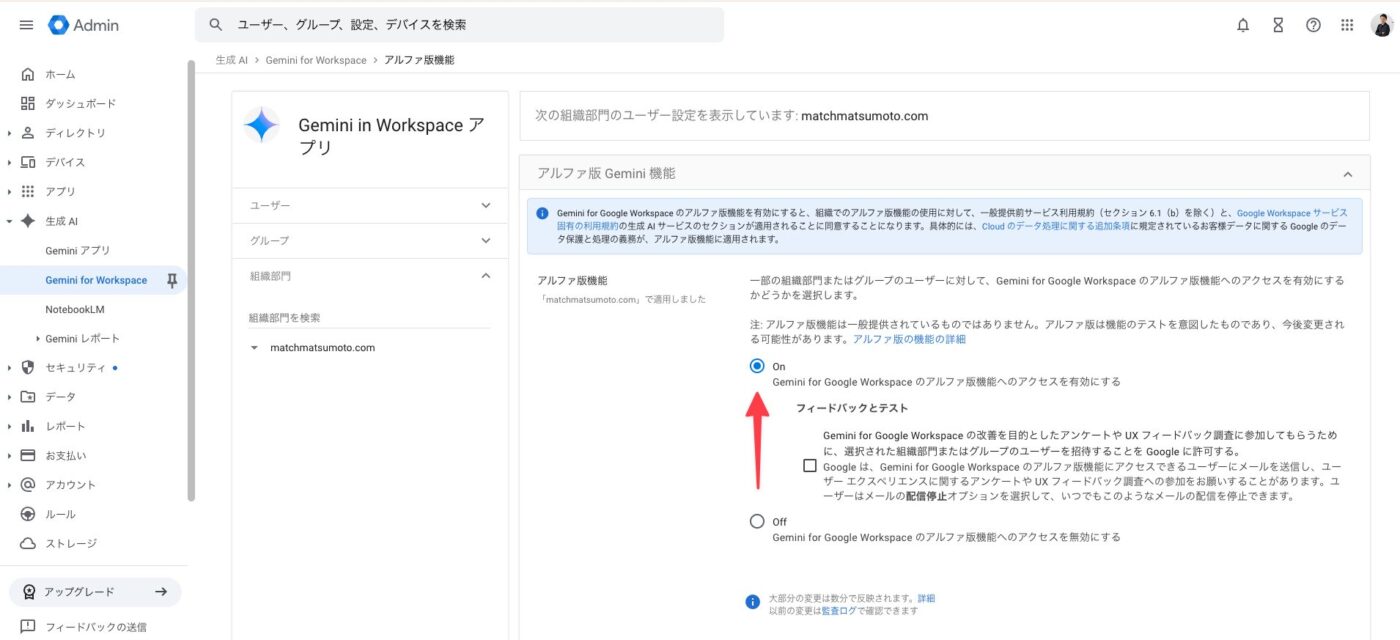
Task: Check the feedback and testing checkbox
Action: coord(809,466)
